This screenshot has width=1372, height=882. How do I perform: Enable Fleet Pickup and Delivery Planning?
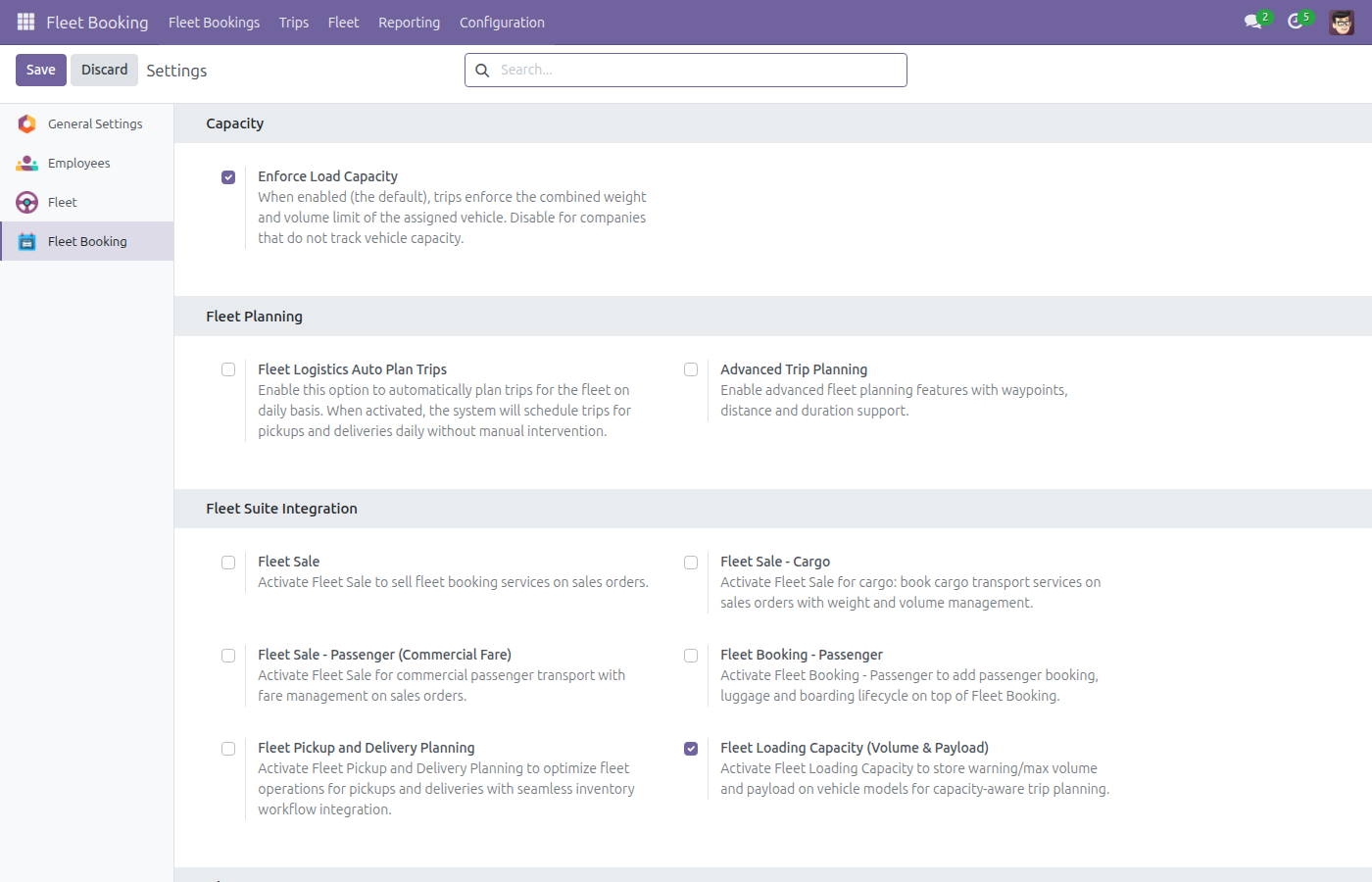click(x=228, y=749)
